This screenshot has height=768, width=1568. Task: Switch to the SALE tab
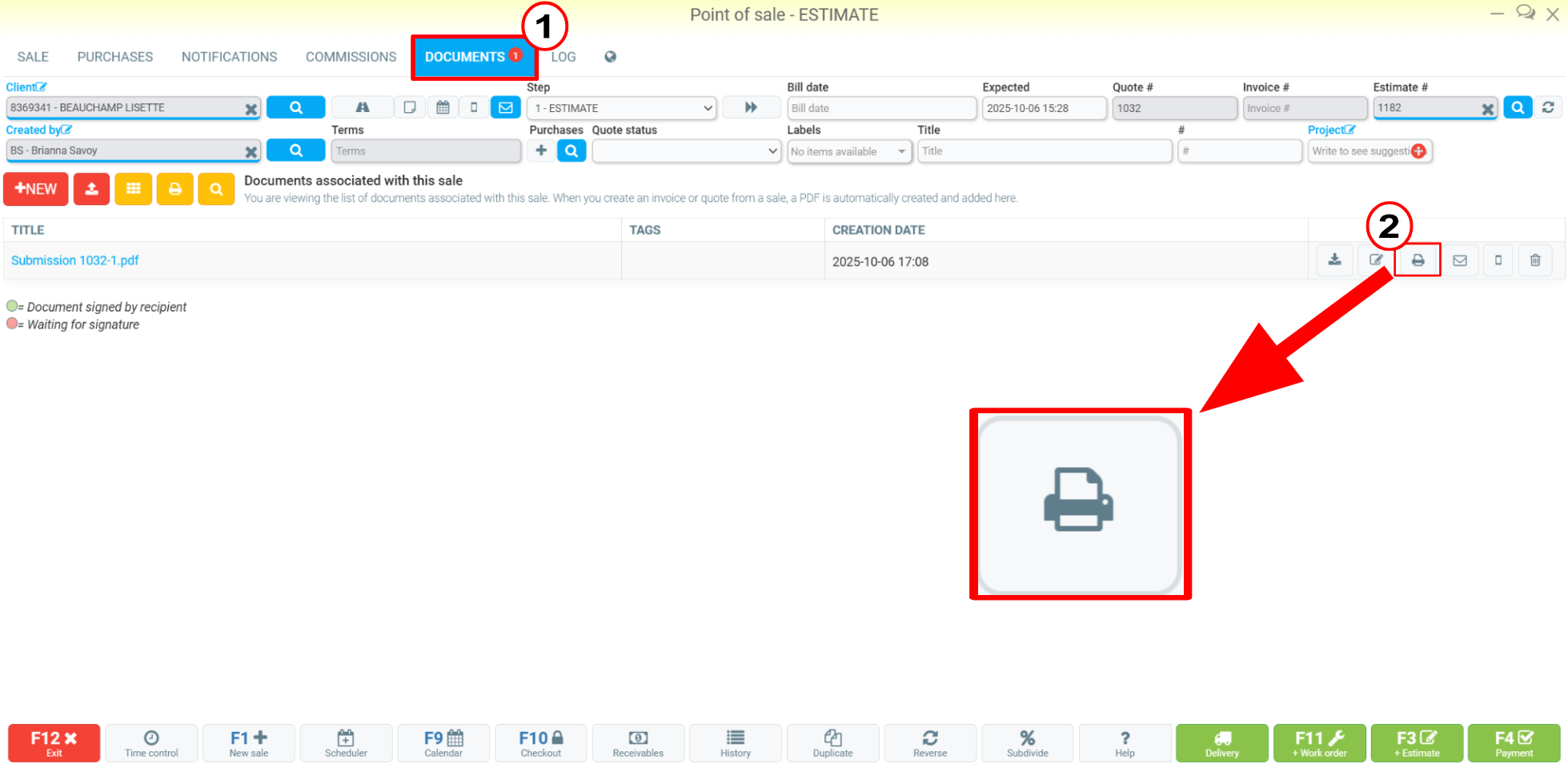pos(33,57)
